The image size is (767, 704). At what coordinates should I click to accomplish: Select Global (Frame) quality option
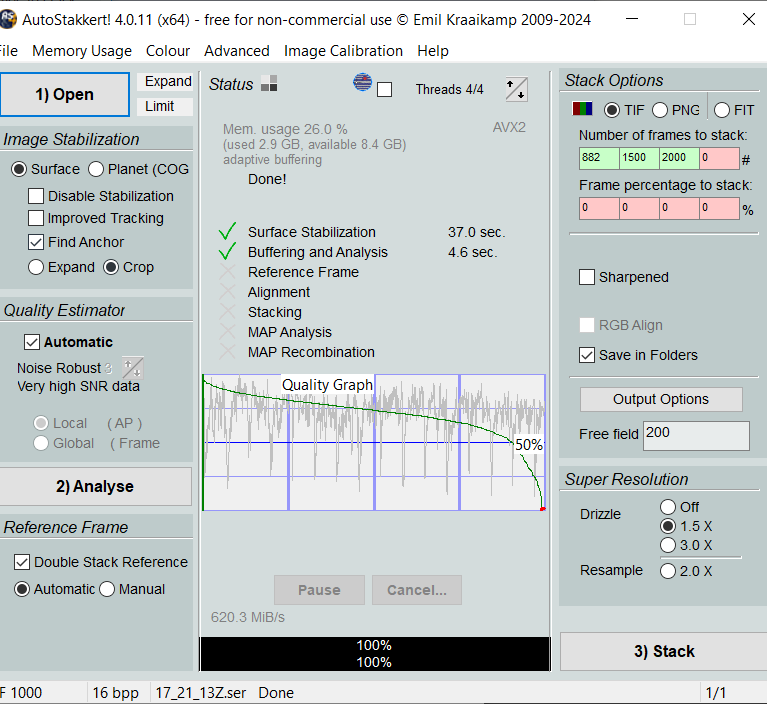pos(97,443)
